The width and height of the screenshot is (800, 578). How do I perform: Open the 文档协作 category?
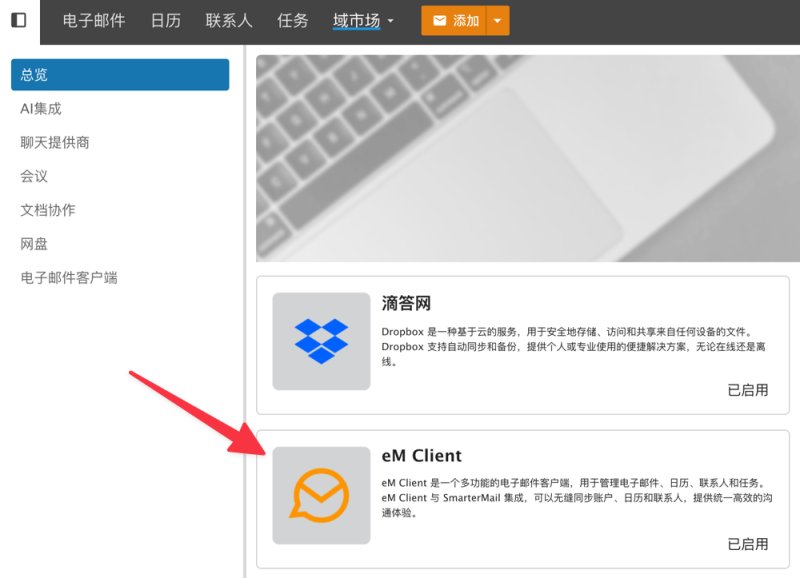point(47,210)
